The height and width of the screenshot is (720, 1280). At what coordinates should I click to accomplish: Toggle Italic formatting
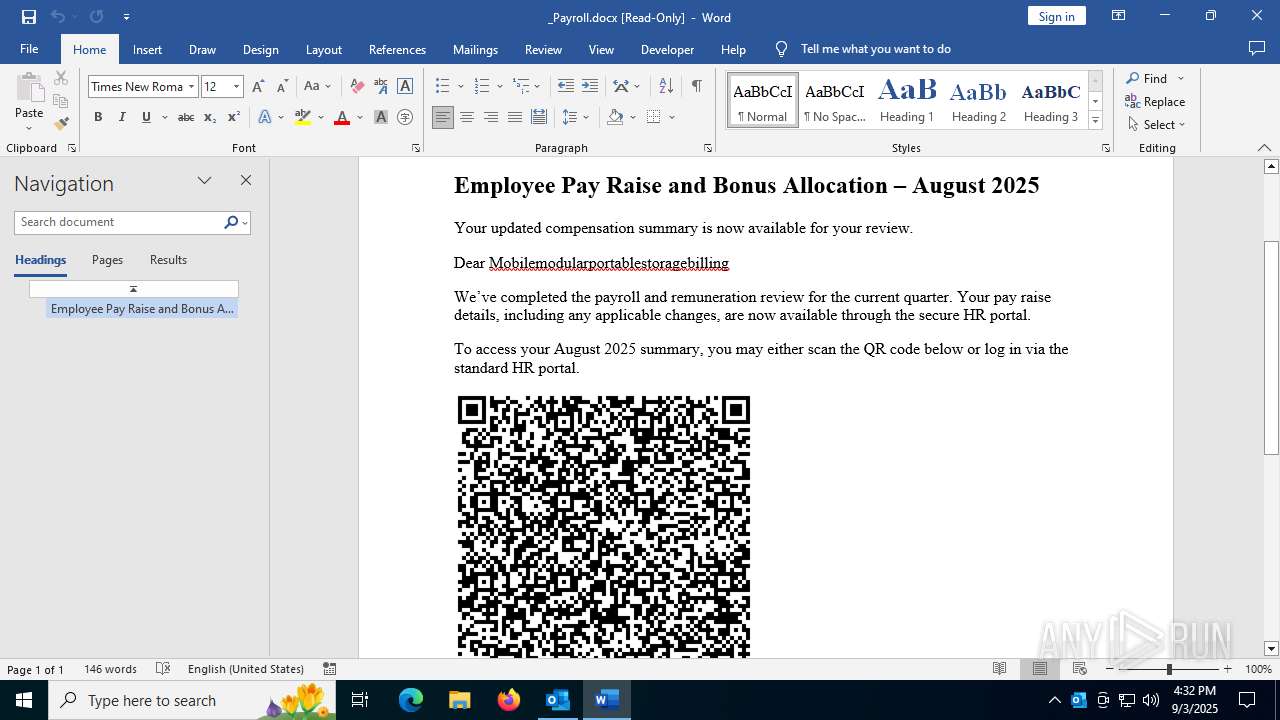pyautogui.click(x=122, y=117)
